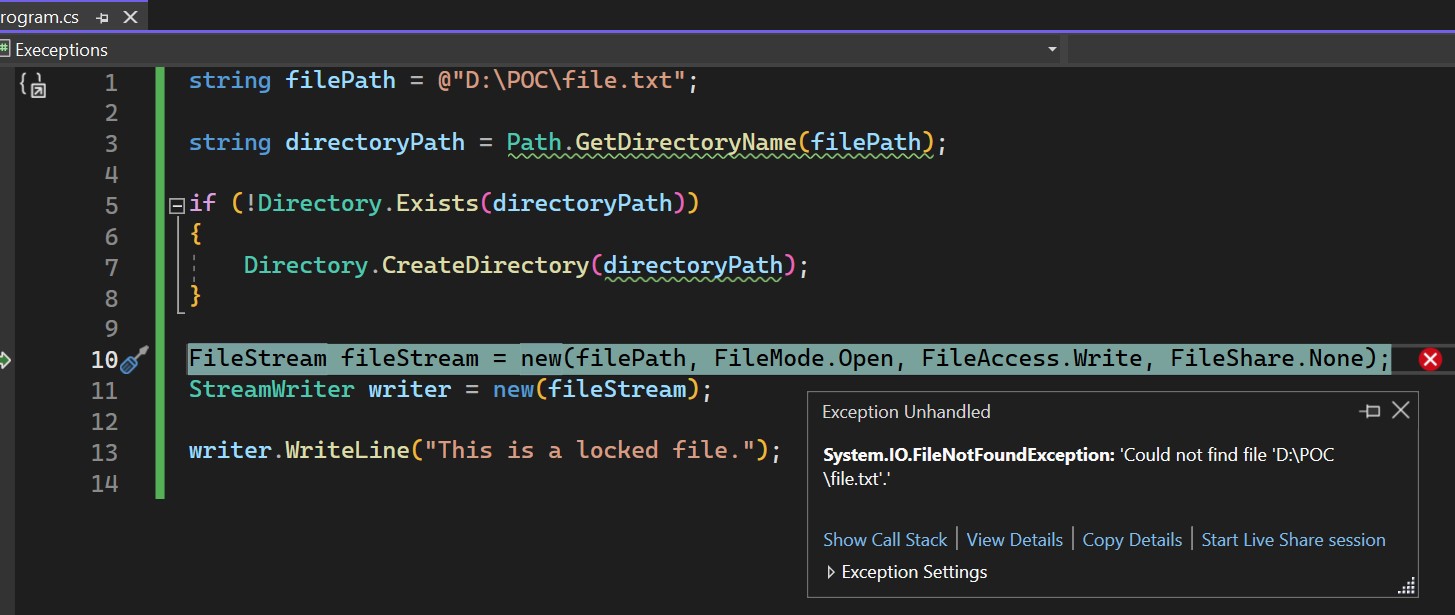Close the Exception Unhandled popup
This screenshot has width=1455, height=615.
pos(1400,410)
